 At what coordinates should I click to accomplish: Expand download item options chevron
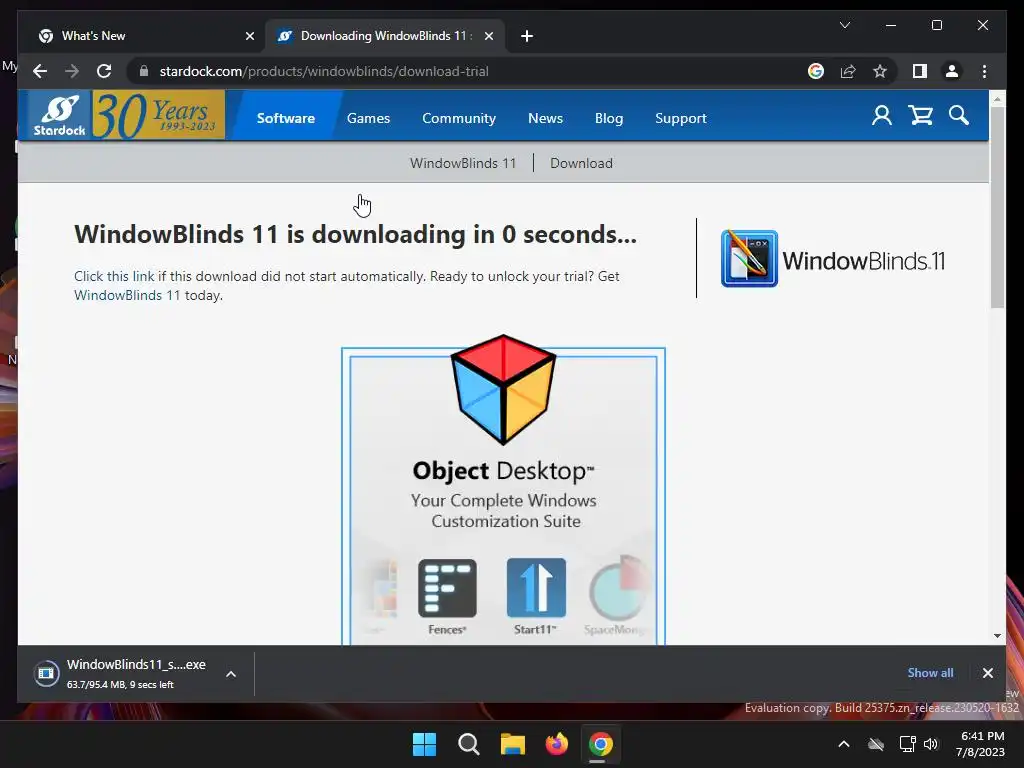pos(231,674)
